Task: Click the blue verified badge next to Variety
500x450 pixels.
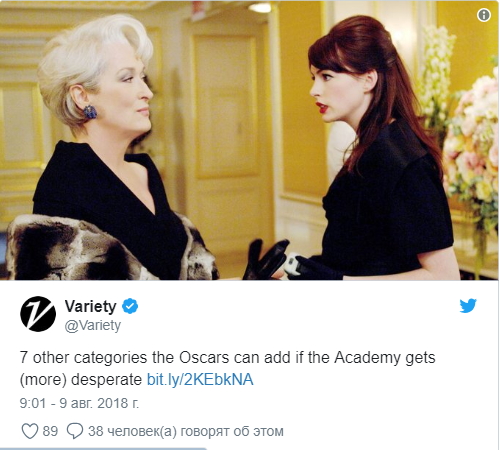Action: click(130, 306)
